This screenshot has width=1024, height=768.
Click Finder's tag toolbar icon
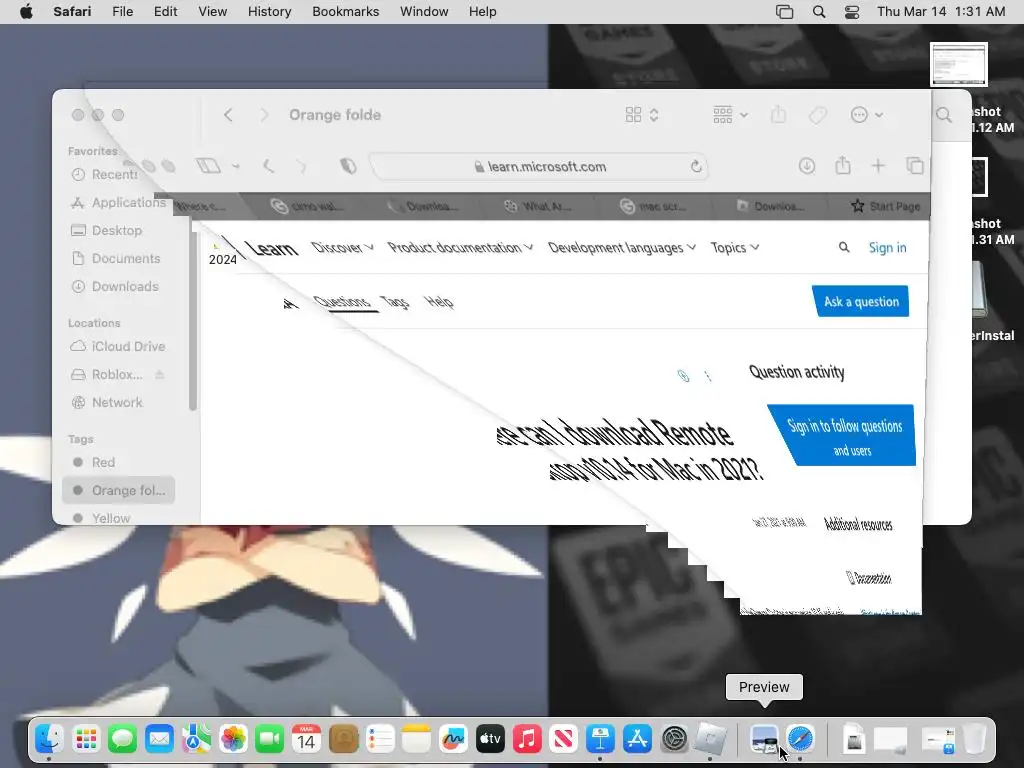coord(818,116)
